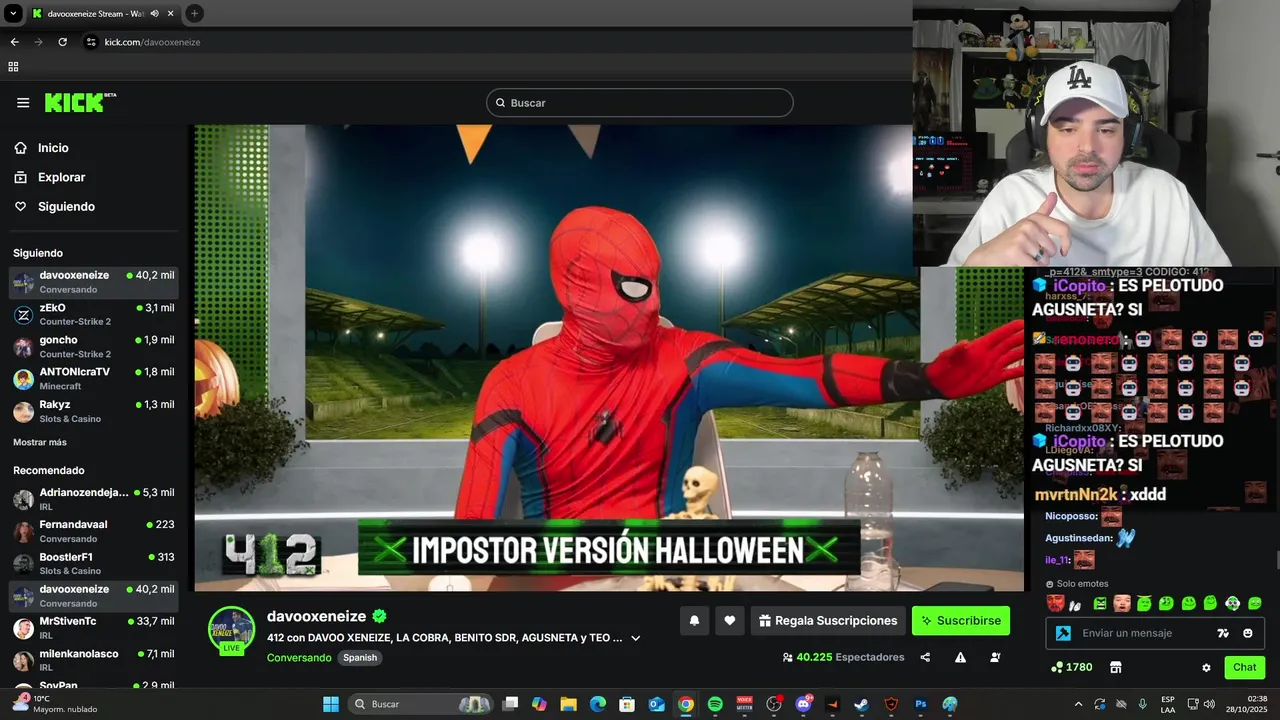This screenshot has width=1280, height=720.
Task: Open Rakyz channel in sidebar
Action: pyautogui.click(x=94, y=411)
